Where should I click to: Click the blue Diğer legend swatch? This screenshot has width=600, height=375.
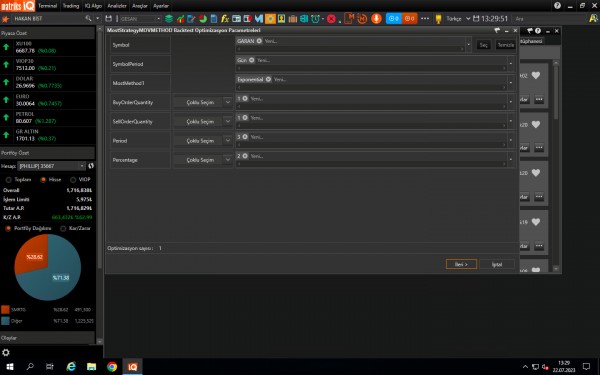(x=5, y=321)
